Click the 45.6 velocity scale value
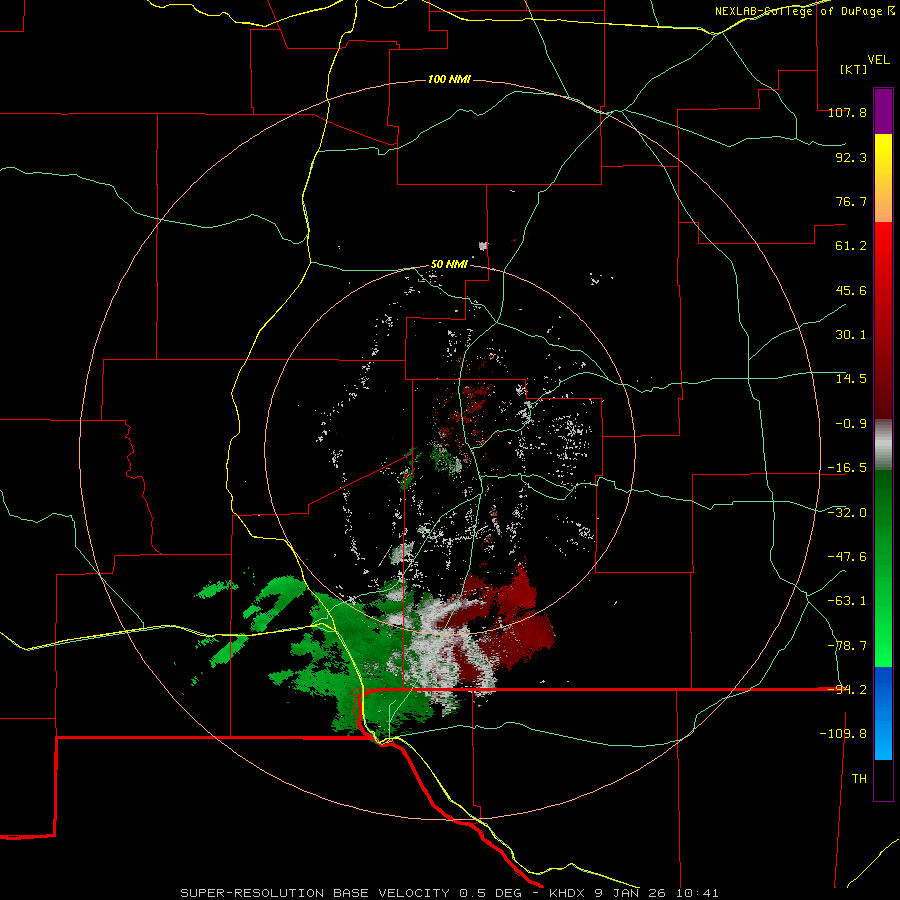900x900 pixels. [x=851, y=290]
